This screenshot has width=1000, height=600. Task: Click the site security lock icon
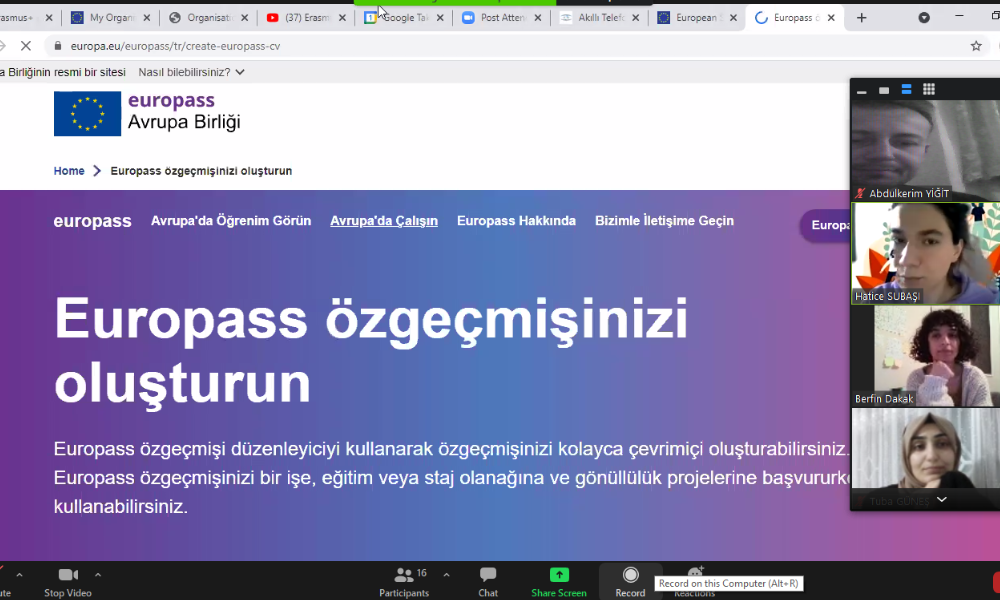tap(58, 46)
